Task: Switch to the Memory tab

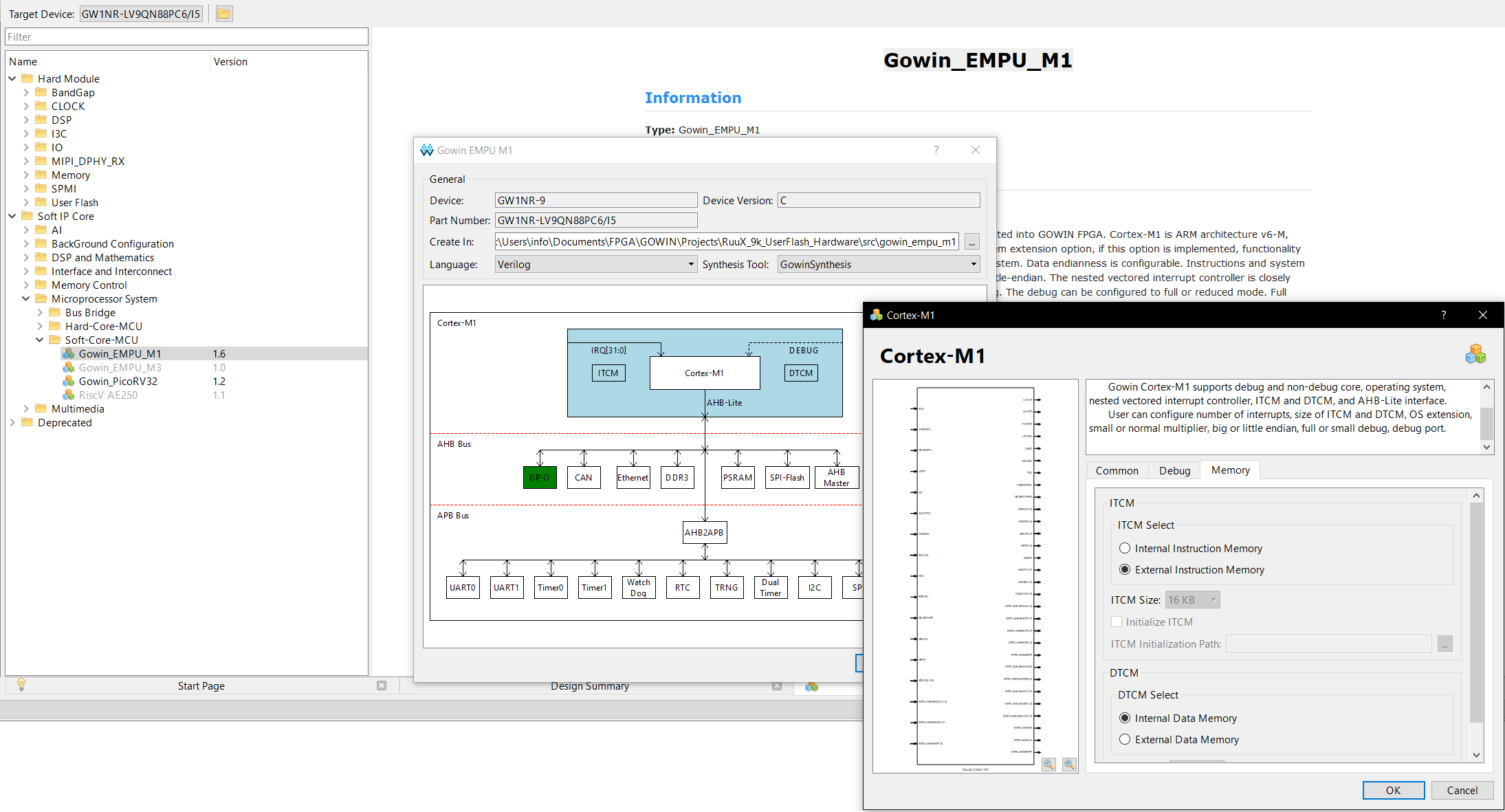Action: (1231, 470)
